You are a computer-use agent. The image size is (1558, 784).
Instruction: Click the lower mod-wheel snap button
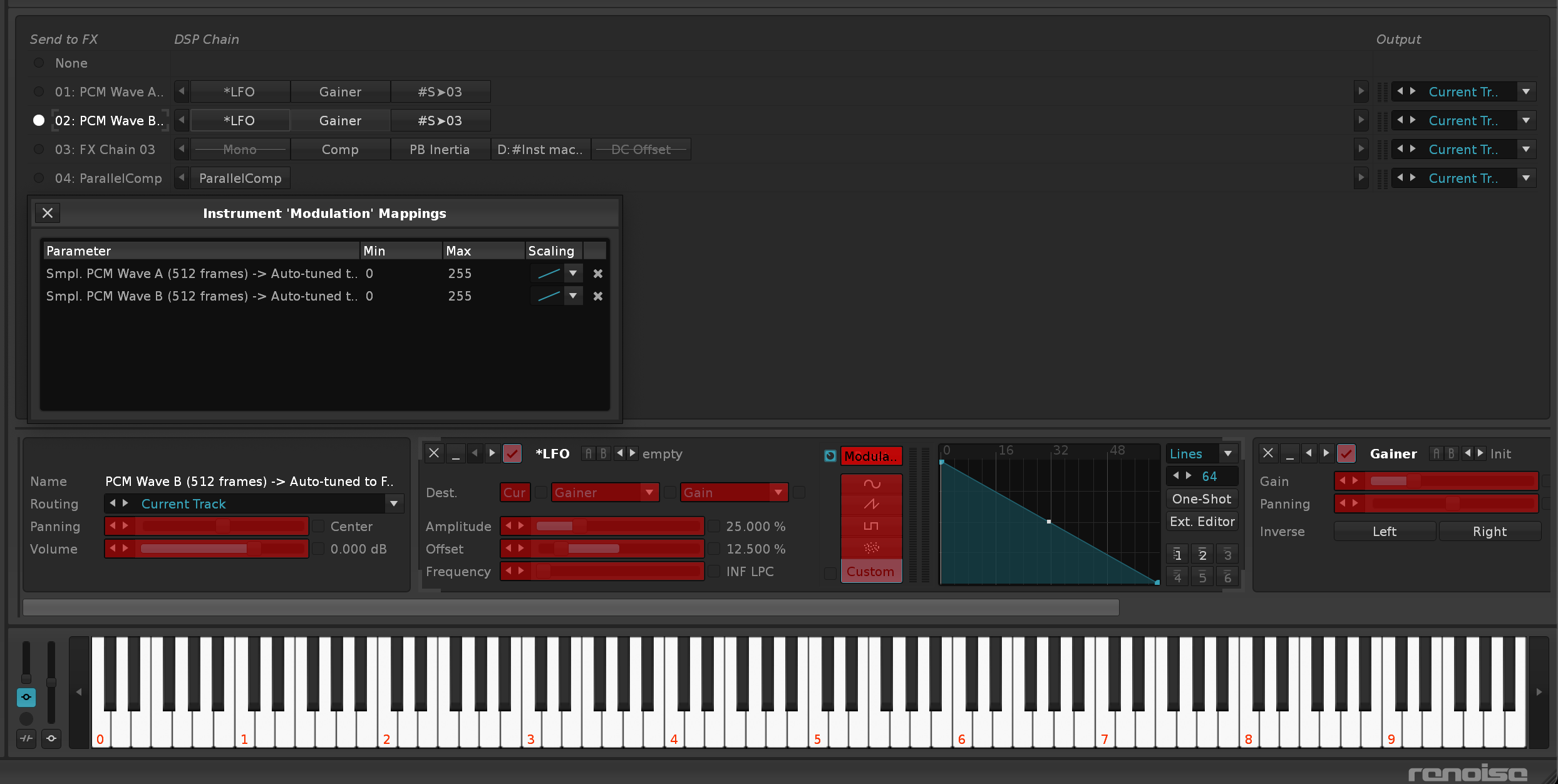[x=51, y=738]
